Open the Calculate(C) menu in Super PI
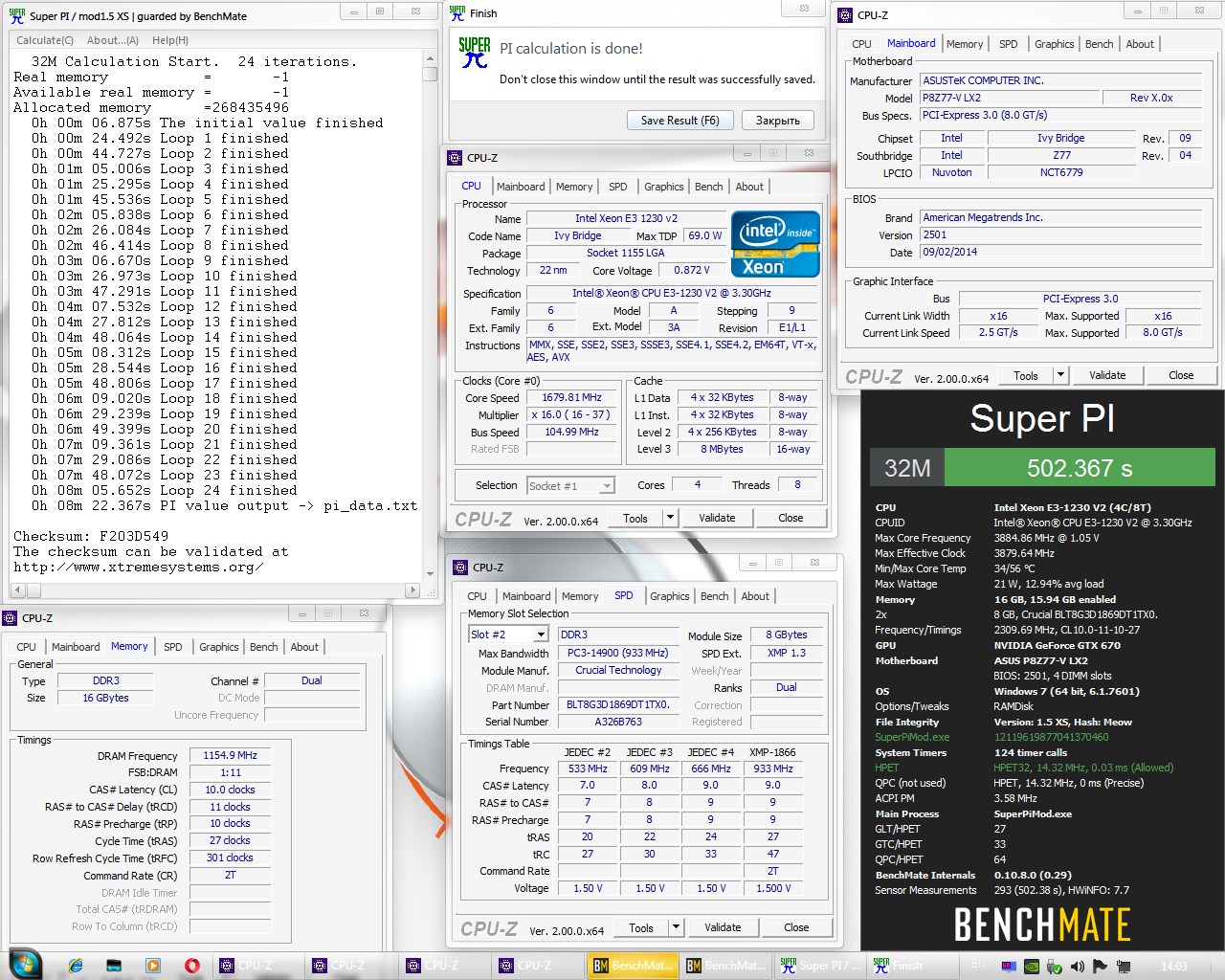 (x=45, y=40)
